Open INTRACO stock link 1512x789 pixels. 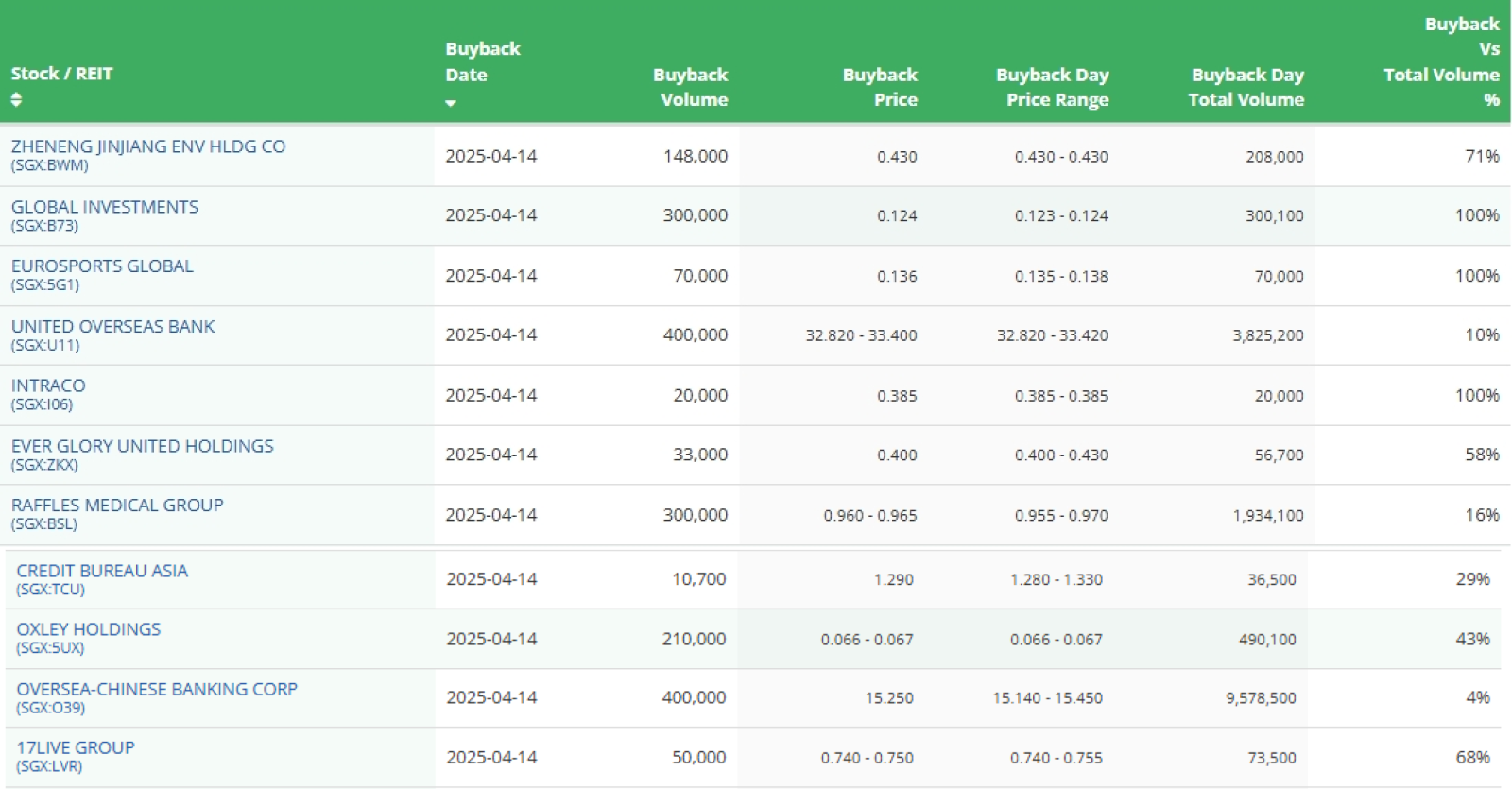[x=48, y=386]
